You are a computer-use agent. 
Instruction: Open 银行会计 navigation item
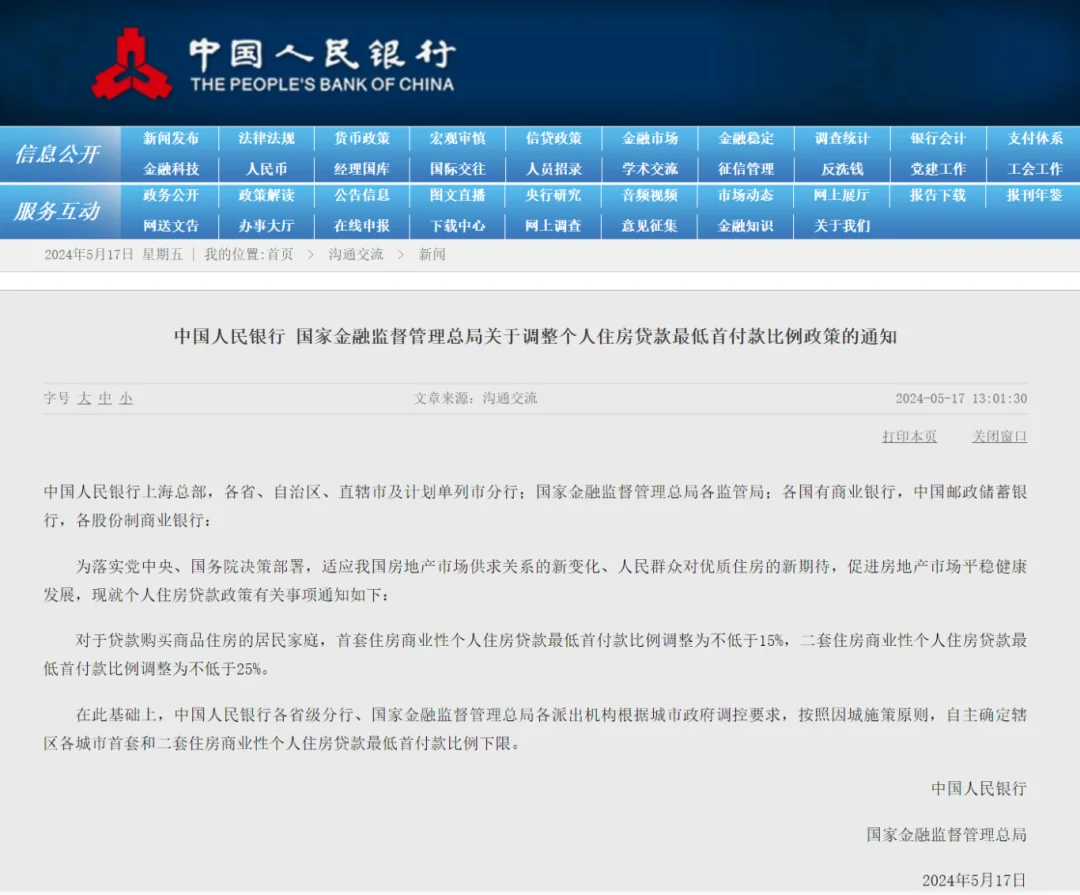938,138
